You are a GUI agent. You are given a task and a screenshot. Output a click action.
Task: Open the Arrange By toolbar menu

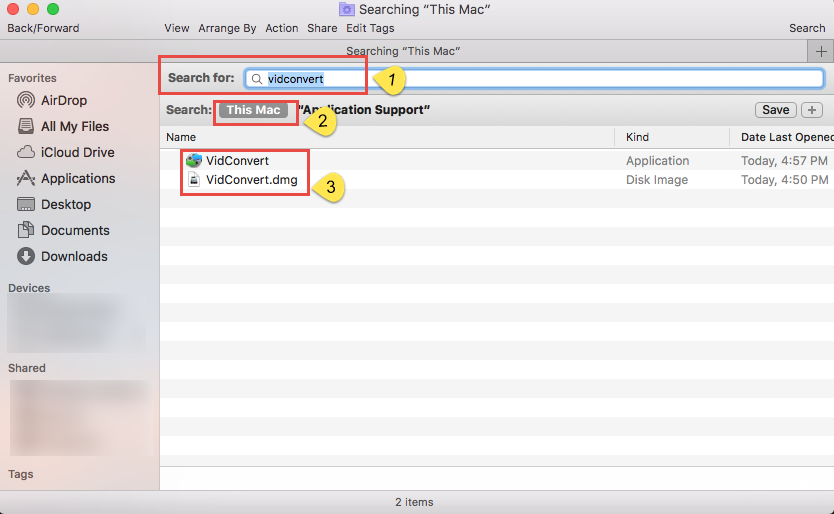(227, 28)
